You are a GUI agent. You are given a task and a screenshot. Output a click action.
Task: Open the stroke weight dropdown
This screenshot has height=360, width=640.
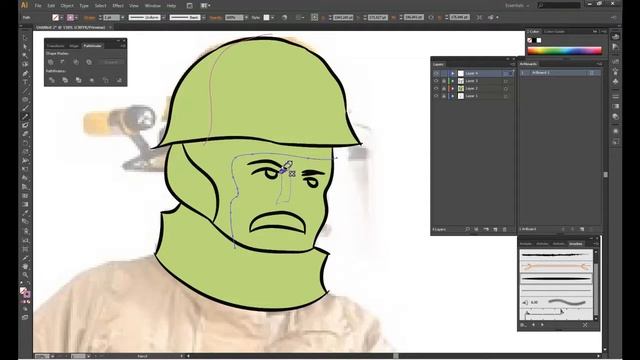point(122,18)
